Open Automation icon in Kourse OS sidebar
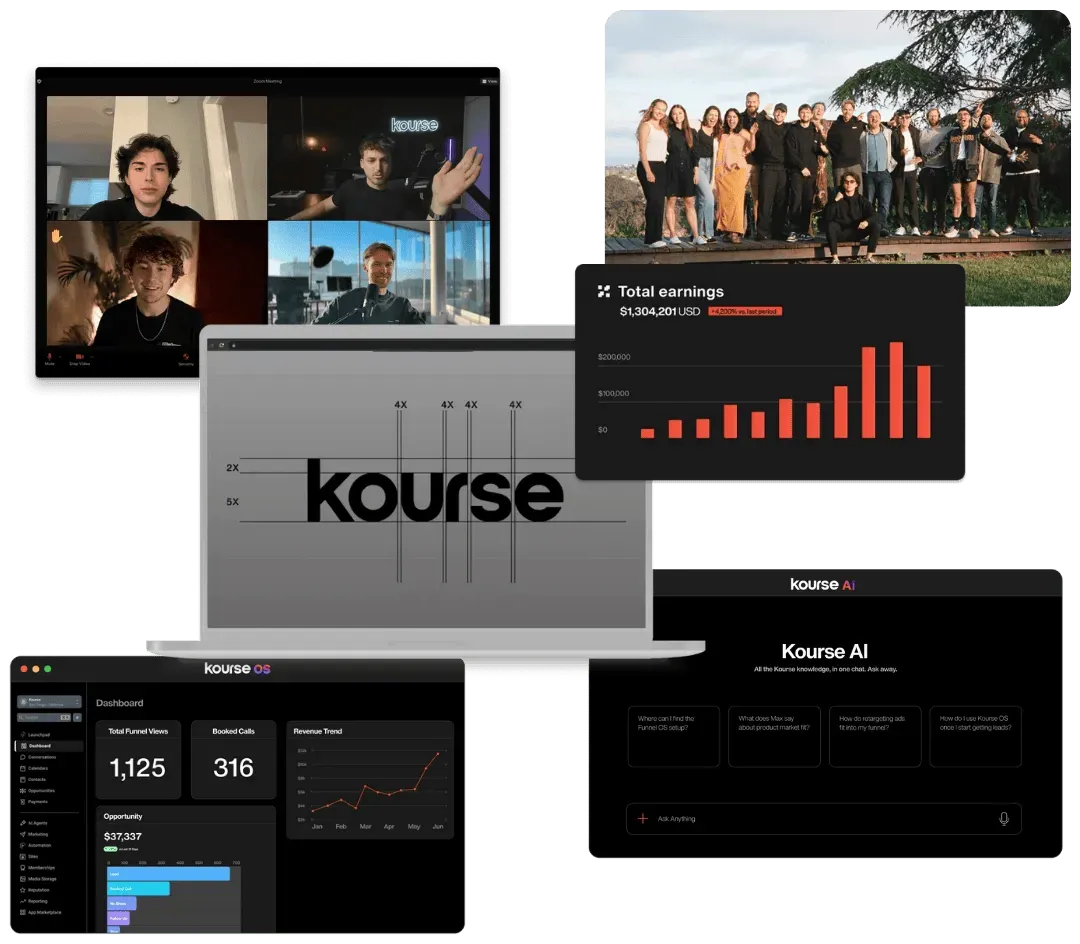The height and width of the screenshot is (944, 1080). click(23, 845)
